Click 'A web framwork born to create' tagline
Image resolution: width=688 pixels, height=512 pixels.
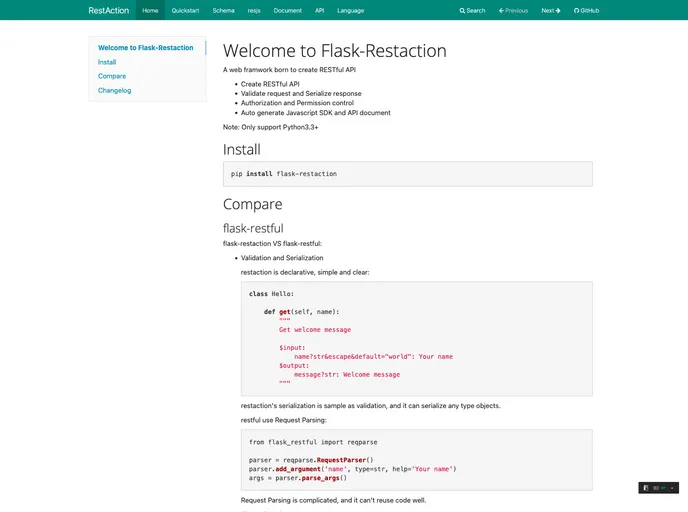coord(290,70)
